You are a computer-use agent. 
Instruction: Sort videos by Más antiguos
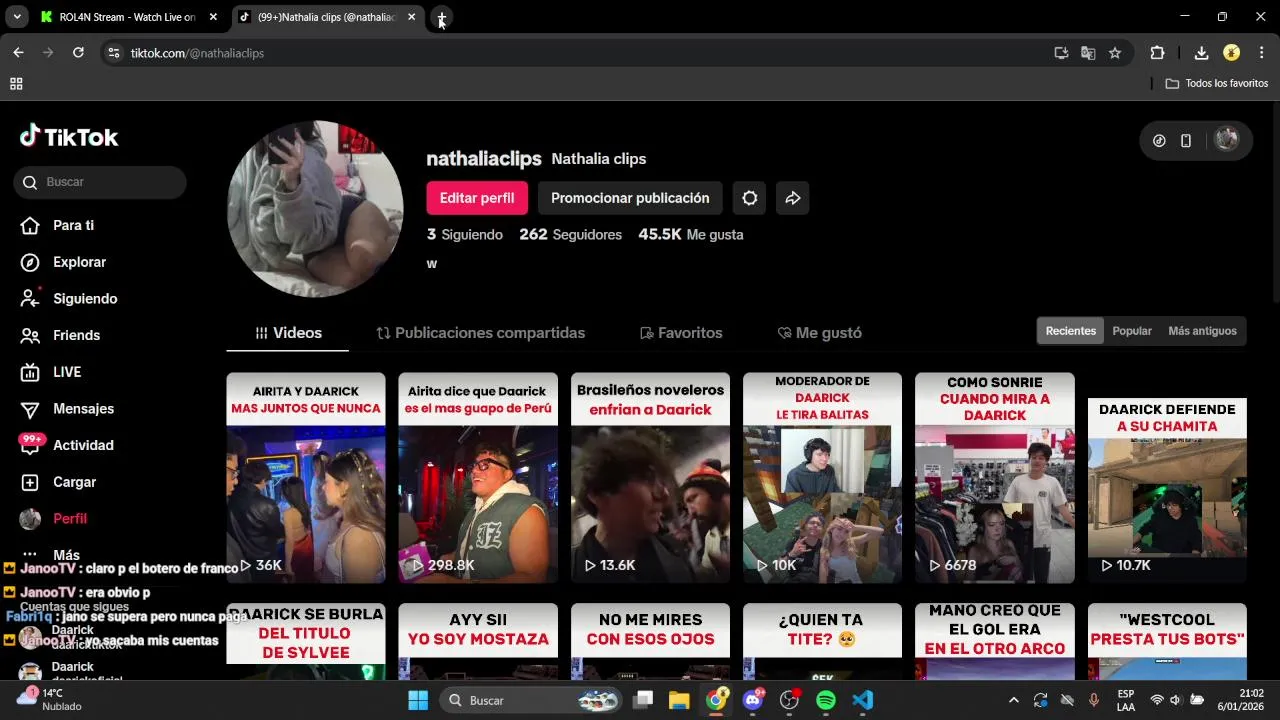pyautogui.click(x=1202, y=331)
